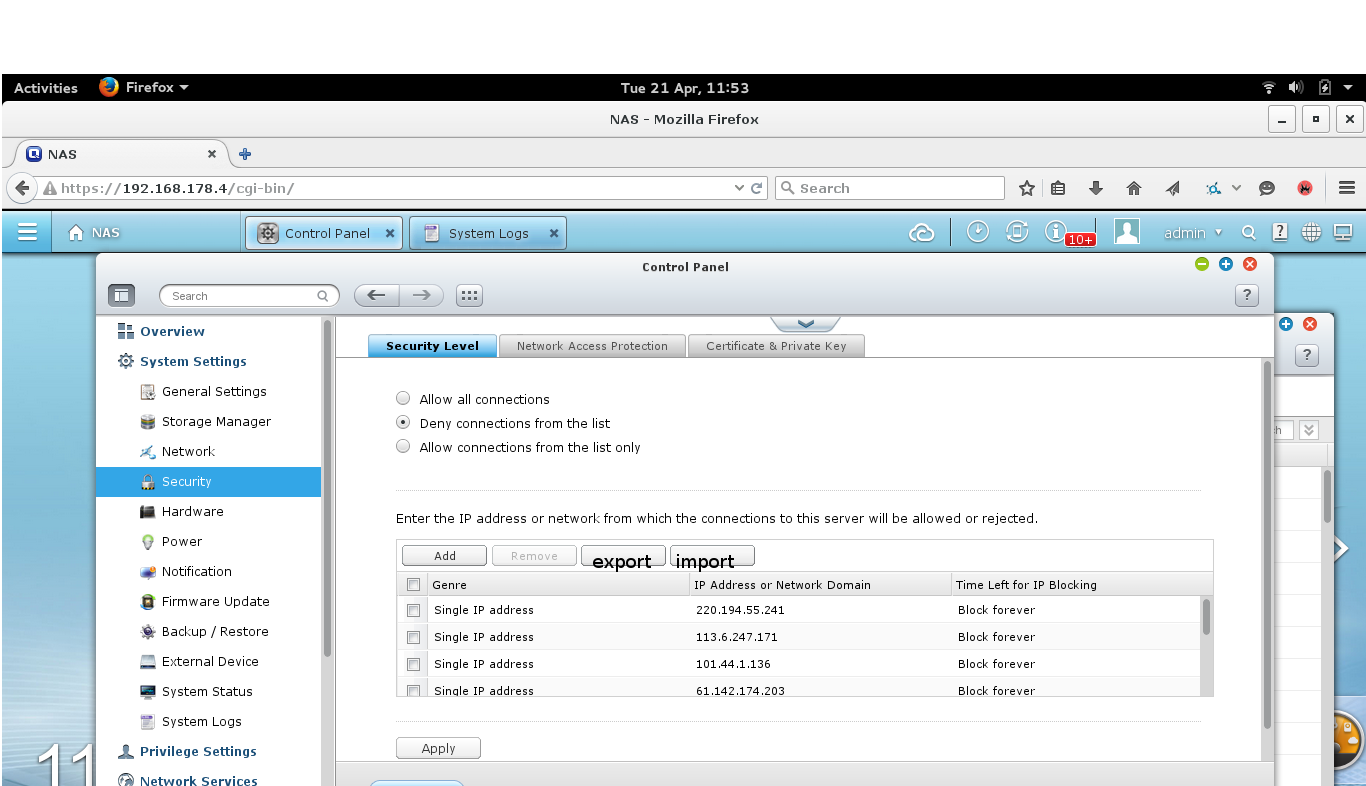Bookmark this page star icon
Viewport: 1366px width, 786px height.
tap(1026, 188)
